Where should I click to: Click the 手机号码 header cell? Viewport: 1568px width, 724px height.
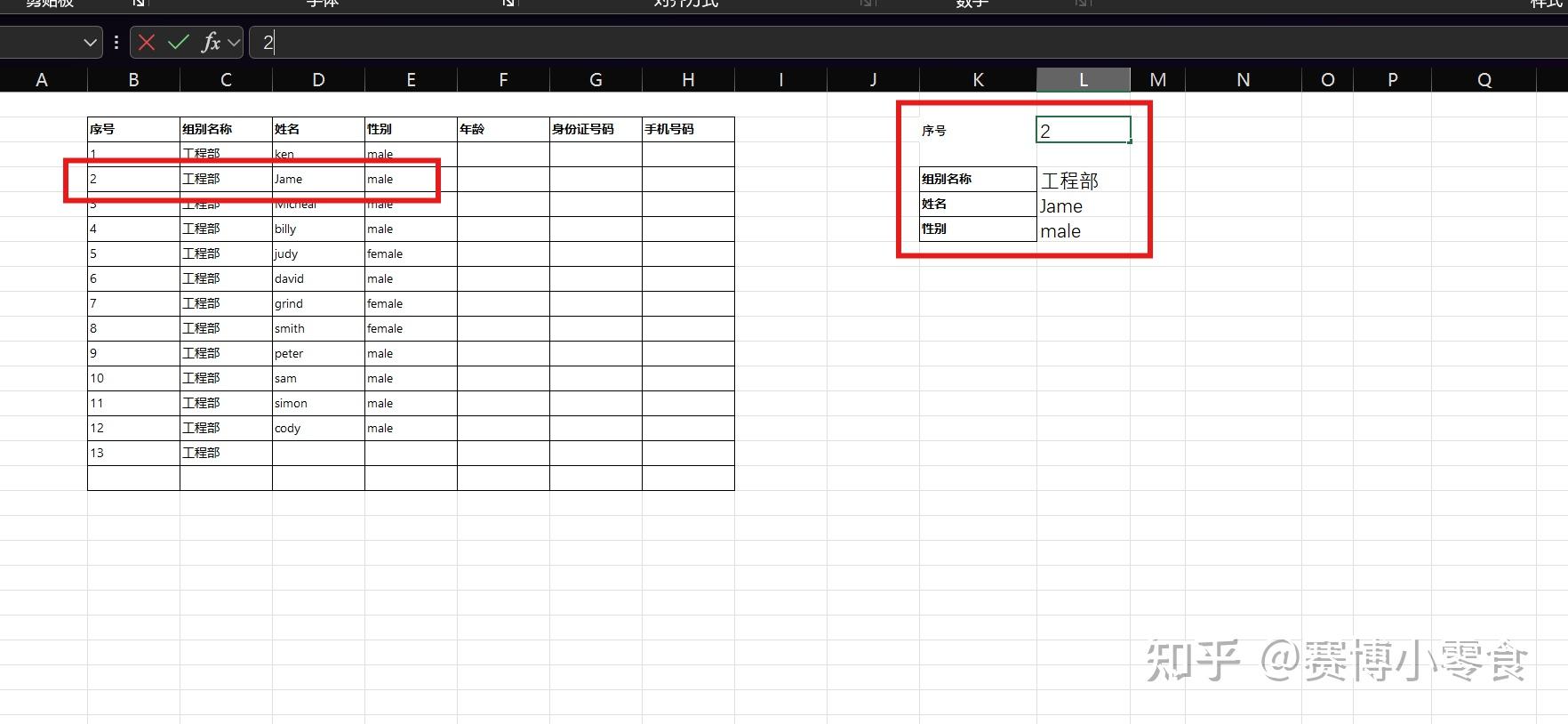(688, 129)
